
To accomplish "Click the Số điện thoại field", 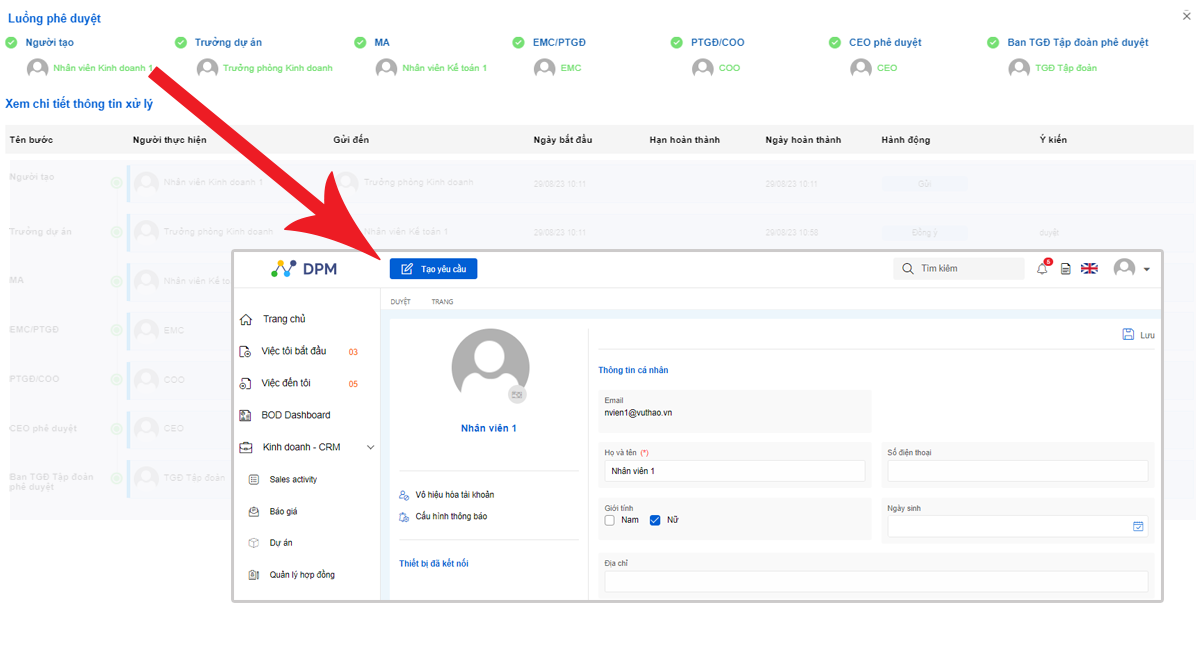I will 1017,471.
